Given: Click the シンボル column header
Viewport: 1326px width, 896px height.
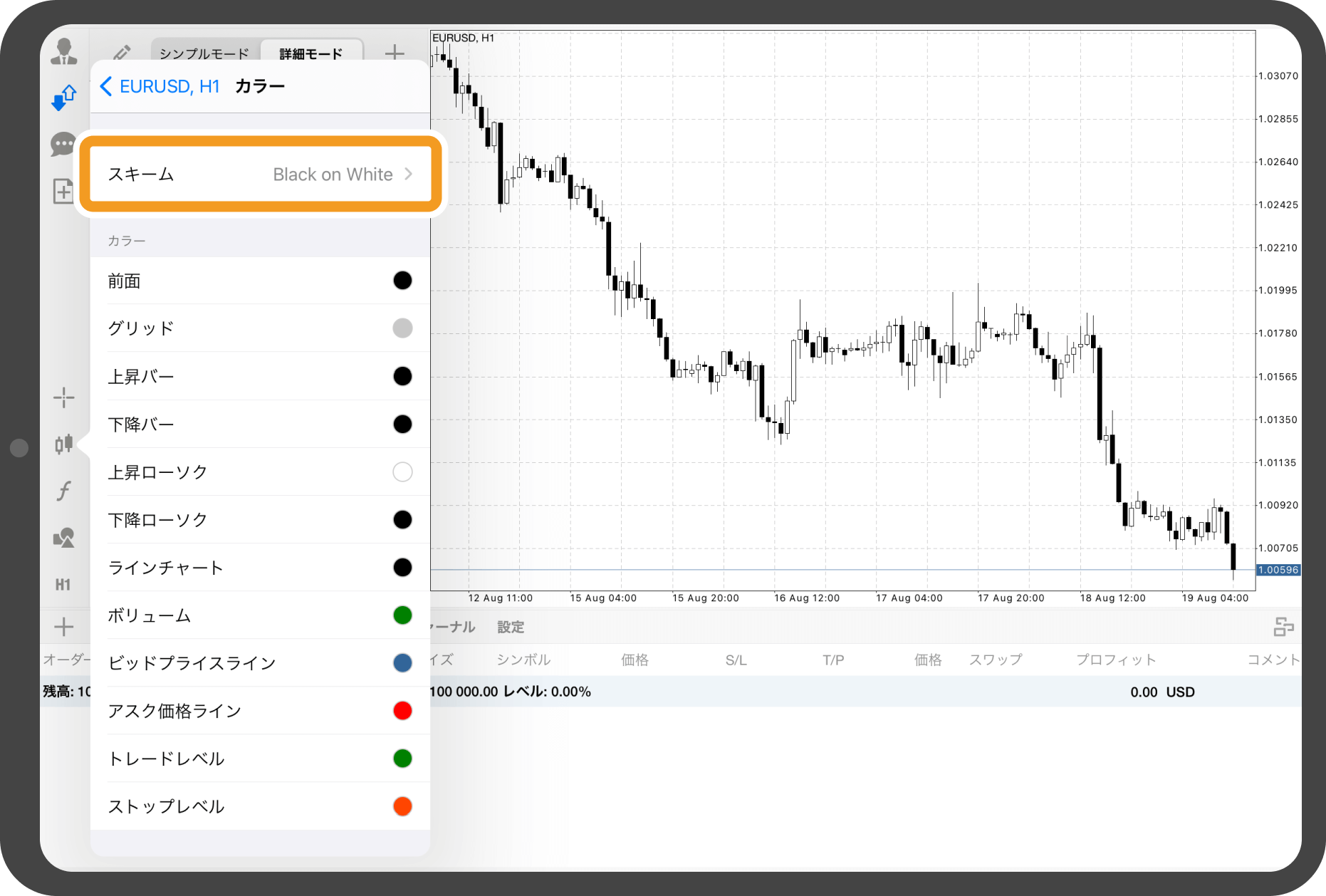Looking at the screenshot, I should (x=523, y=660).
